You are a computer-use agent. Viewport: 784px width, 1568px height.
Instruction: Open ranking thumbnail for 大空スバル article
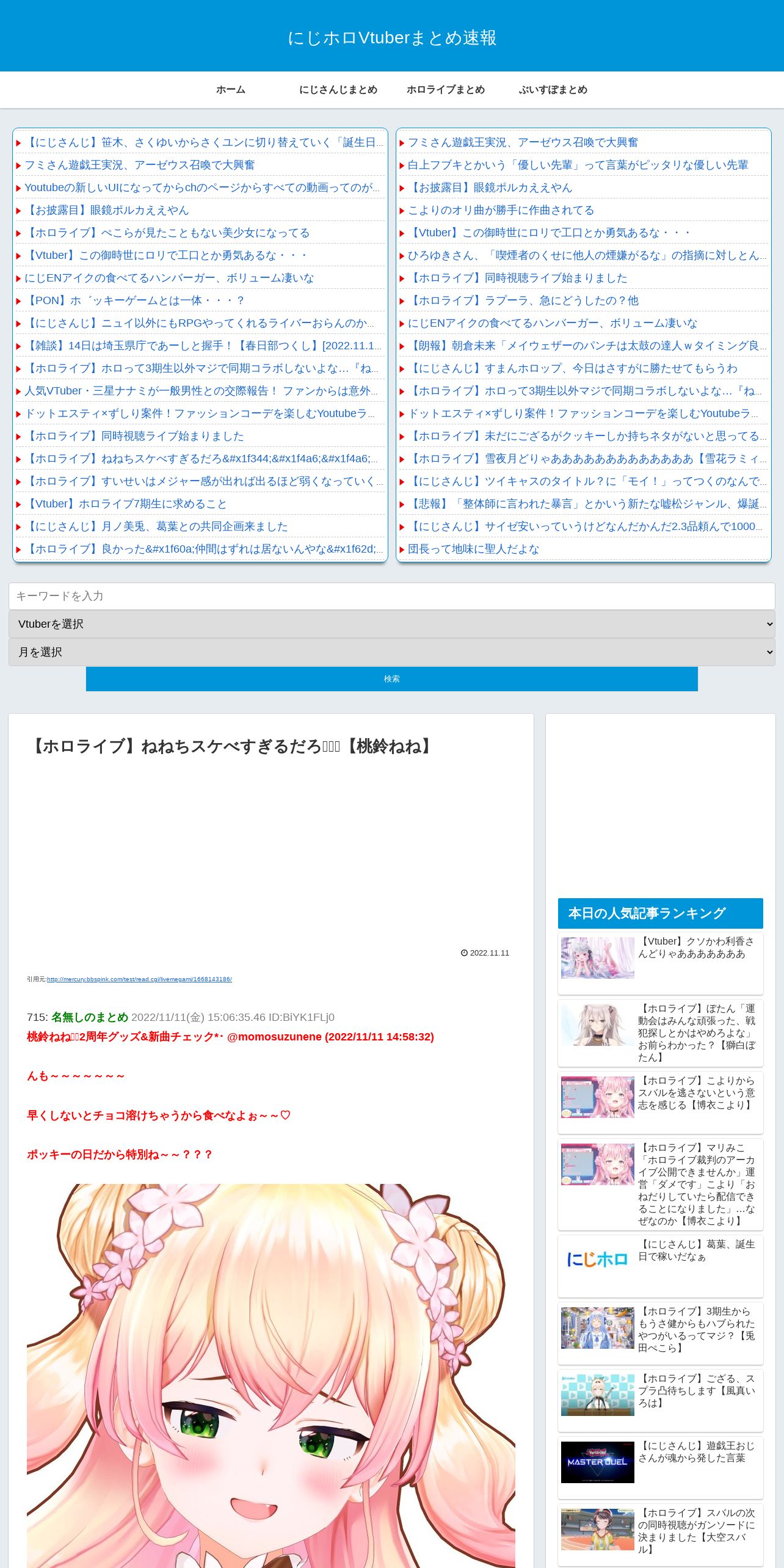598,1530
